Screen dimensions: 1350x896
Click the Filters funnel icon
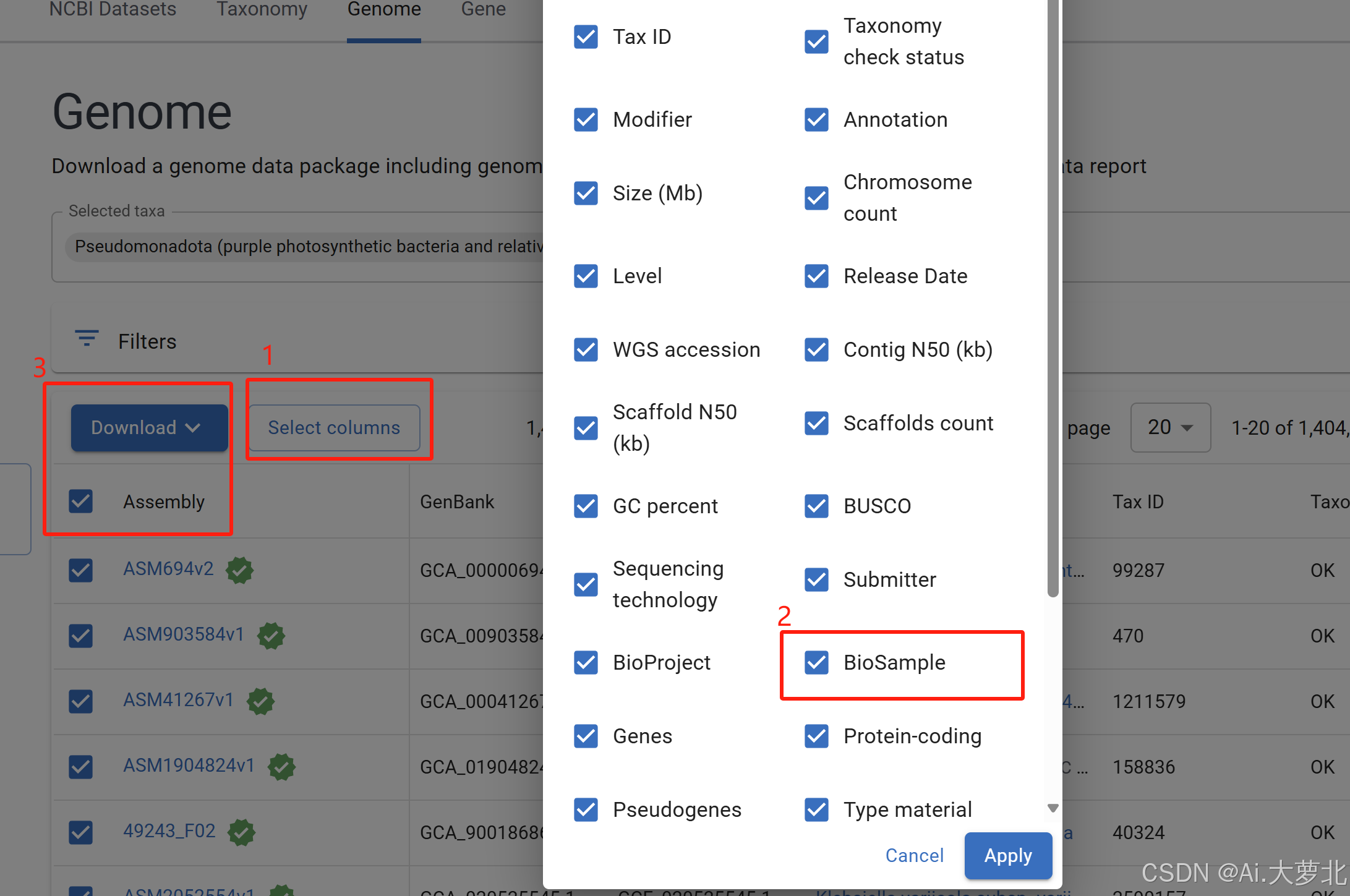pos(87,338)
